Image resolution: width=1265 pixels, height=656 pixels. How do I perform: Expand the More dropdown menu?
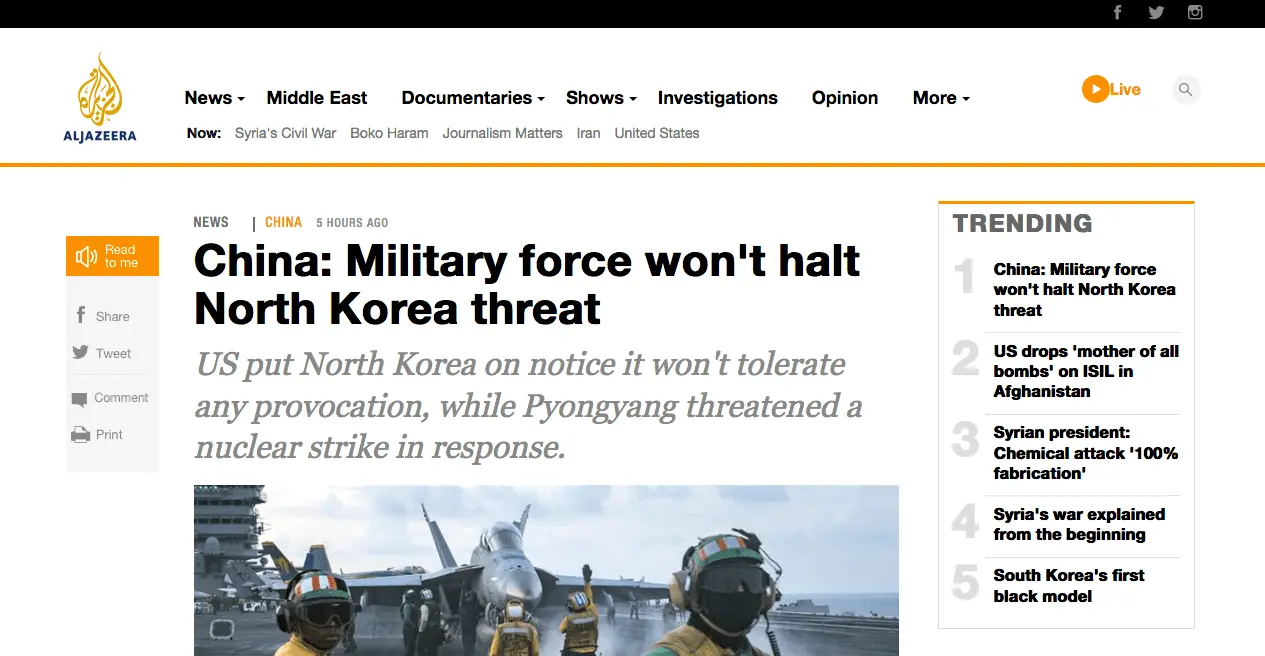pyautogui.click(x=941, y=98)
